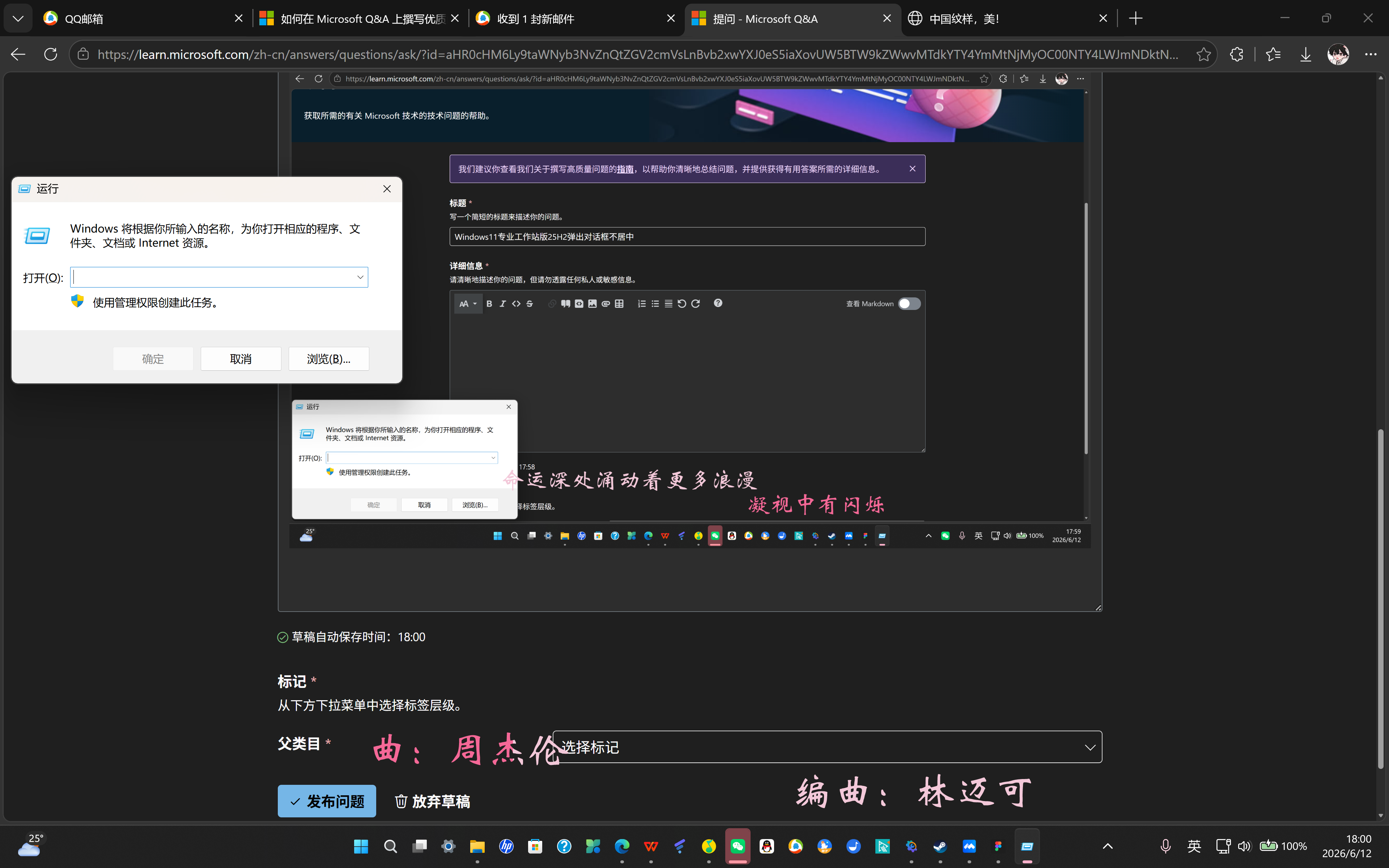Image resolution: width=1389 pixels, height=868 pixels.
Task: Open WPS Office from the taskbar
Action: pyautogui.click(x=651, y=846)
